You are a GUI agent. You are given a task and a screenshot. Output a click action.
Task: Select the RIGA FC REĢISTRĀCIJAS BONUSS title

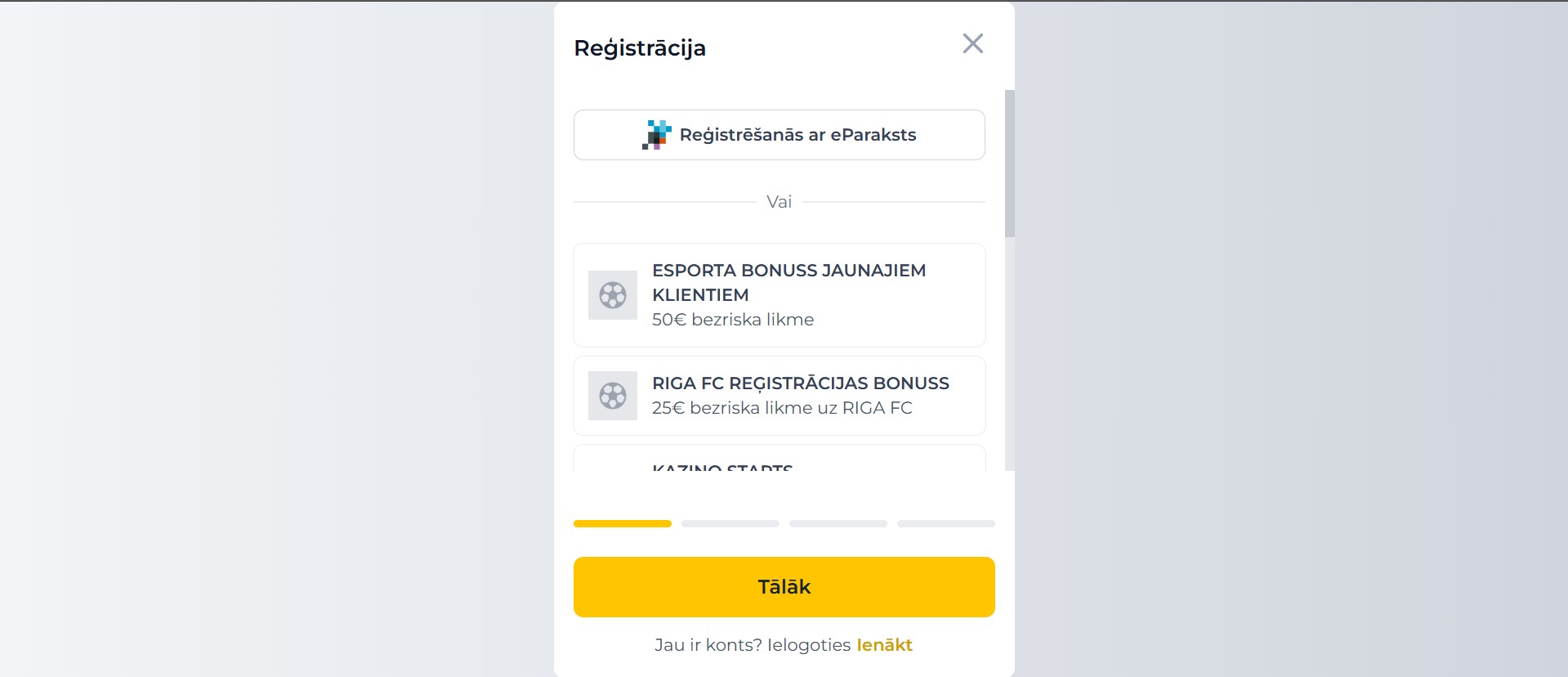(801, 383)
